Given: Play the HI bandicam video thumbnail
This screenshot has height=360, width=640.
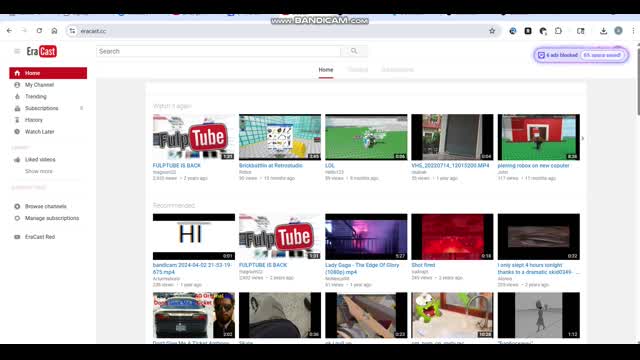Looking at the screenshot, I should coord(194,237).
